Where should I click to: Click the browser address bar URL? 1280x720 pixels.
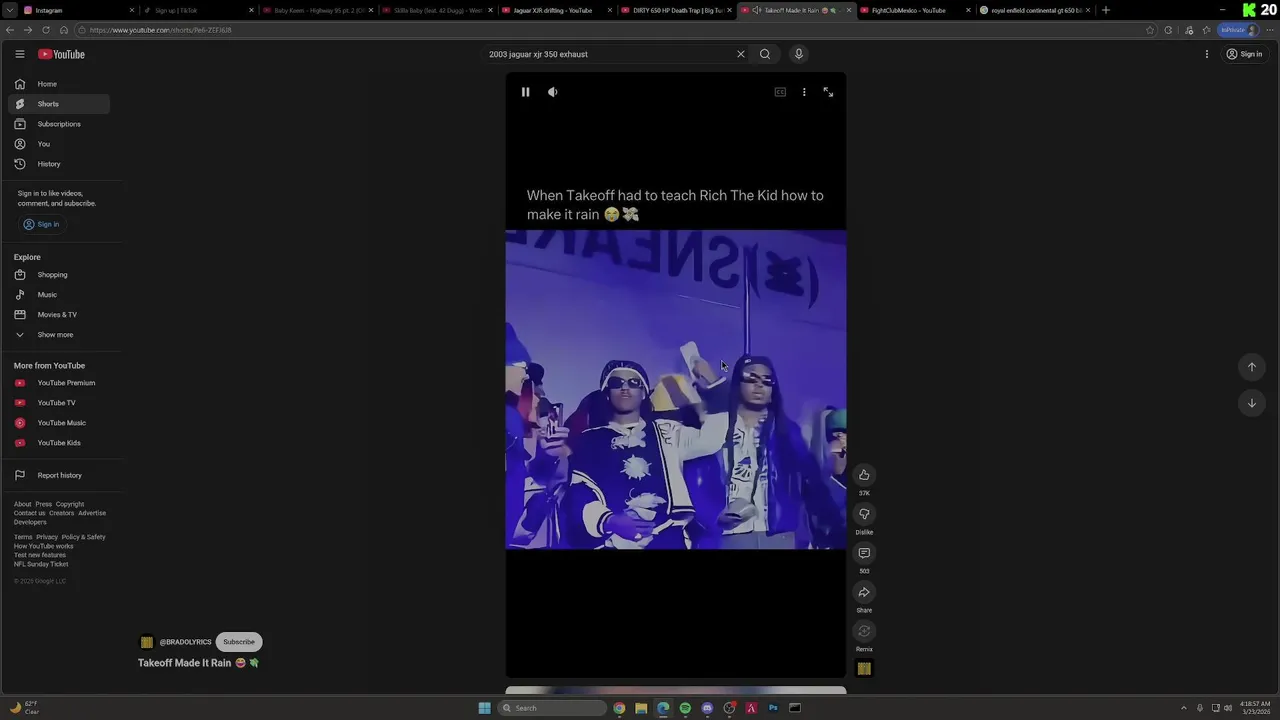pos(160,30)
